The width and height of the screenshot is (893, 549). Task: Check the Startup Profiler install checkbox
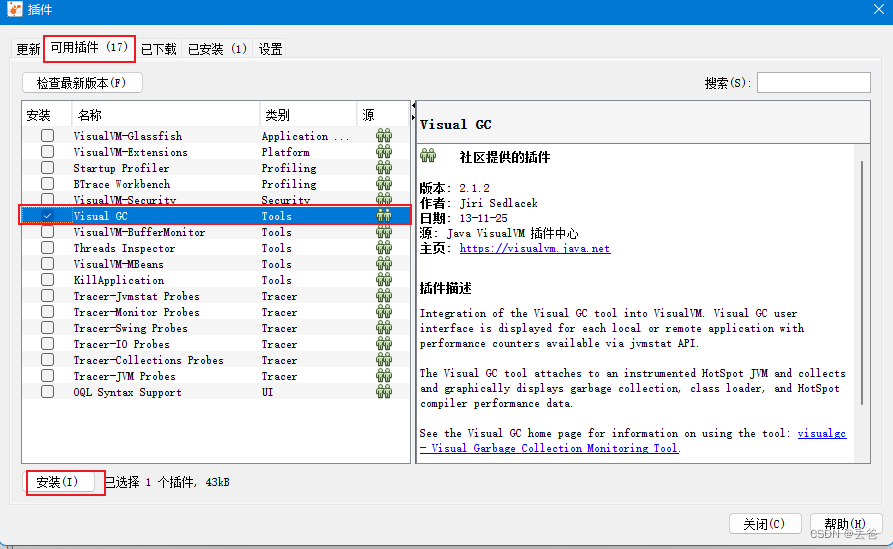pyautogui.click(x=47, y=167)
